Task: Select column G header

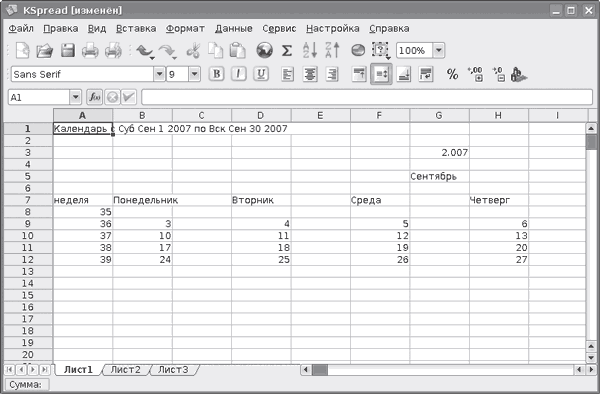Action: pyautogui.click(x=439, y=115)
